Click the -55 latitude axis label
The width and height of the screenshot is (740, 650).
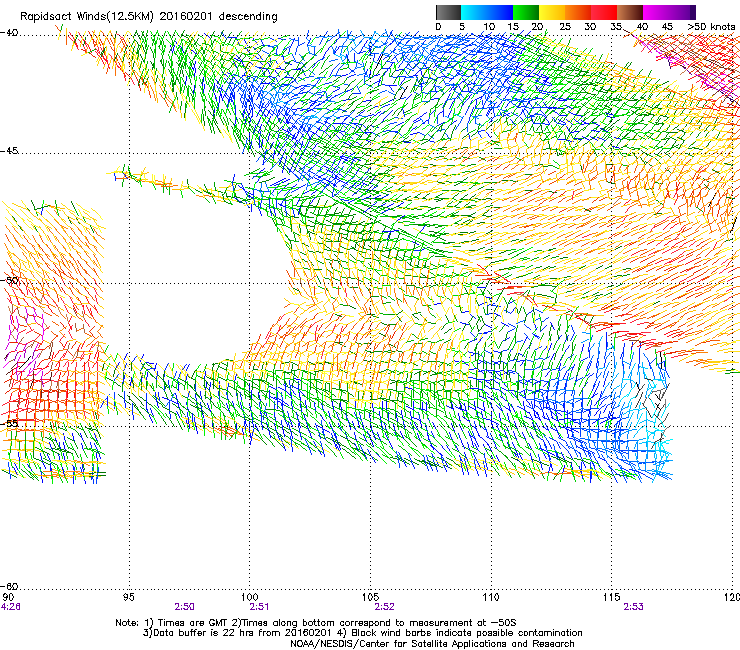pyautogui.click(x=9, y=423)
